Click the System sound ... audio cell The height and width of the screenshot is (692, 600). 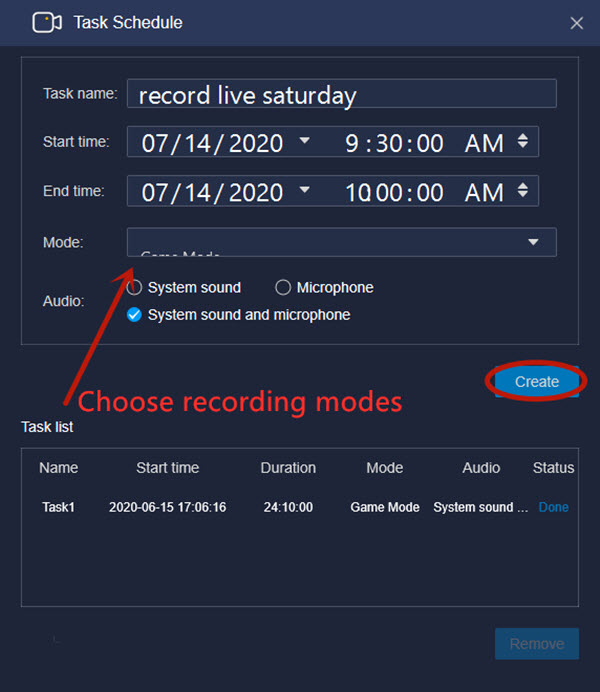click(x=480, y=507)
